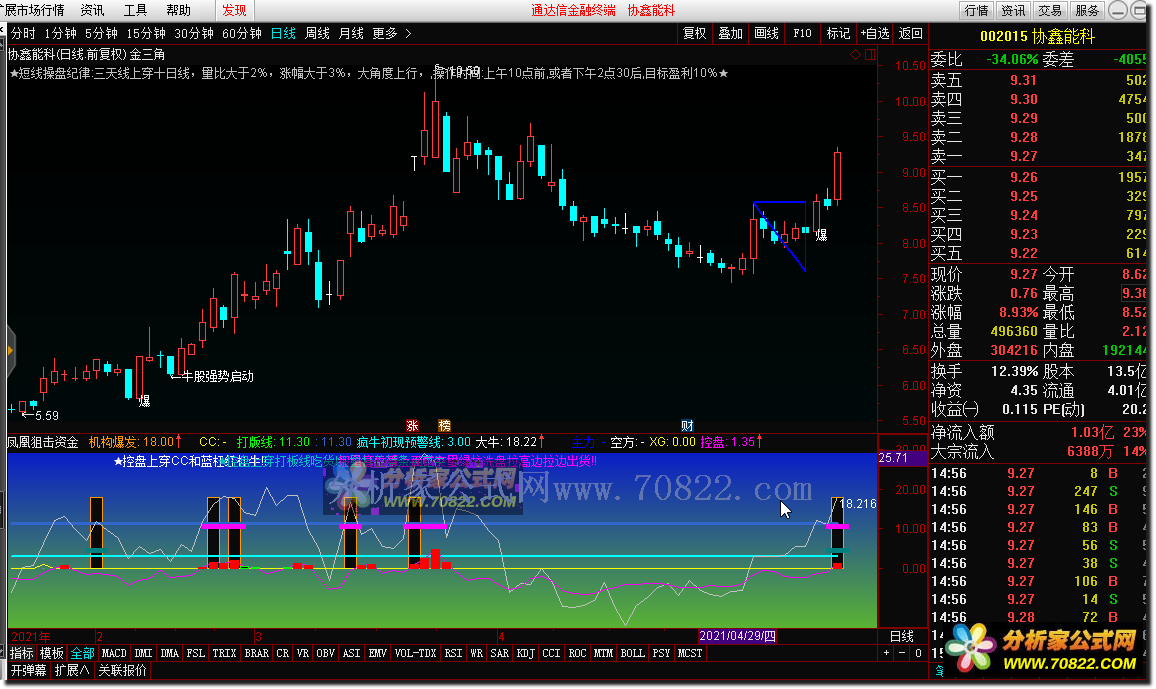
Task: Click the 榜 marker below the chart
Action: tap(445, 425)
